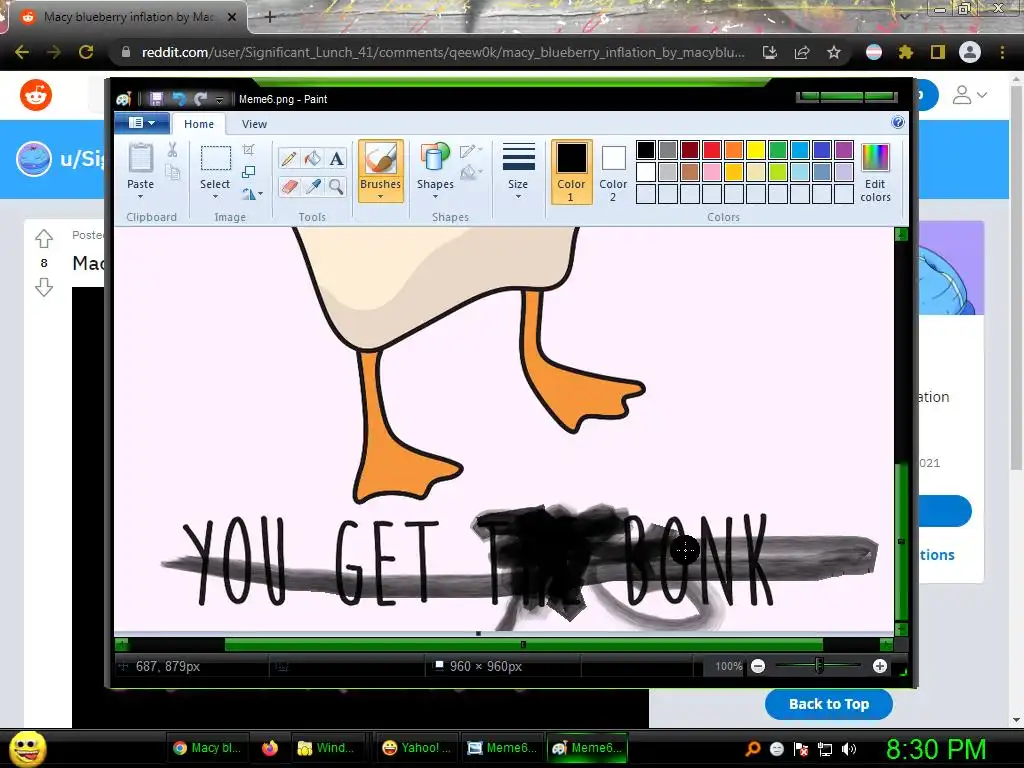Select the Pencil tool in Paint
Viewport: 1024px width, 768px height.
[288, 159]
